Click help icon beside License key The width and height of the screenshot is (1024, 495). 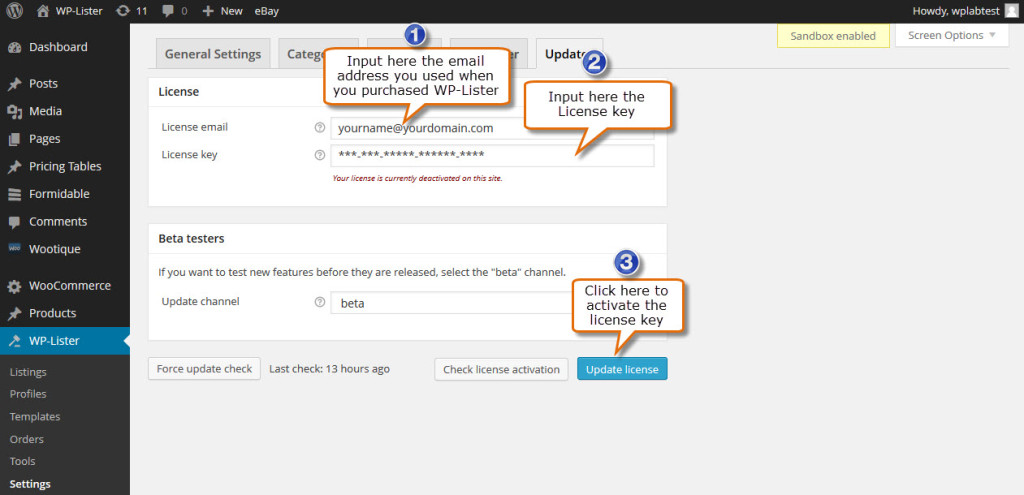click(319, 155)
